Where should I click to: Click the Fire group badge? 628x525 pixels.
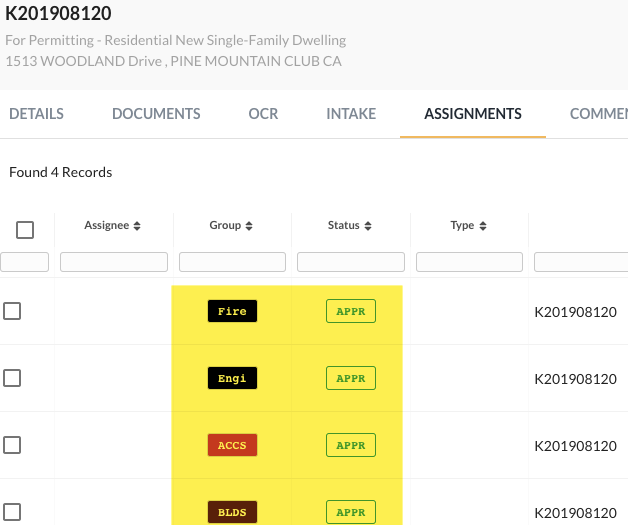point(232,311)
